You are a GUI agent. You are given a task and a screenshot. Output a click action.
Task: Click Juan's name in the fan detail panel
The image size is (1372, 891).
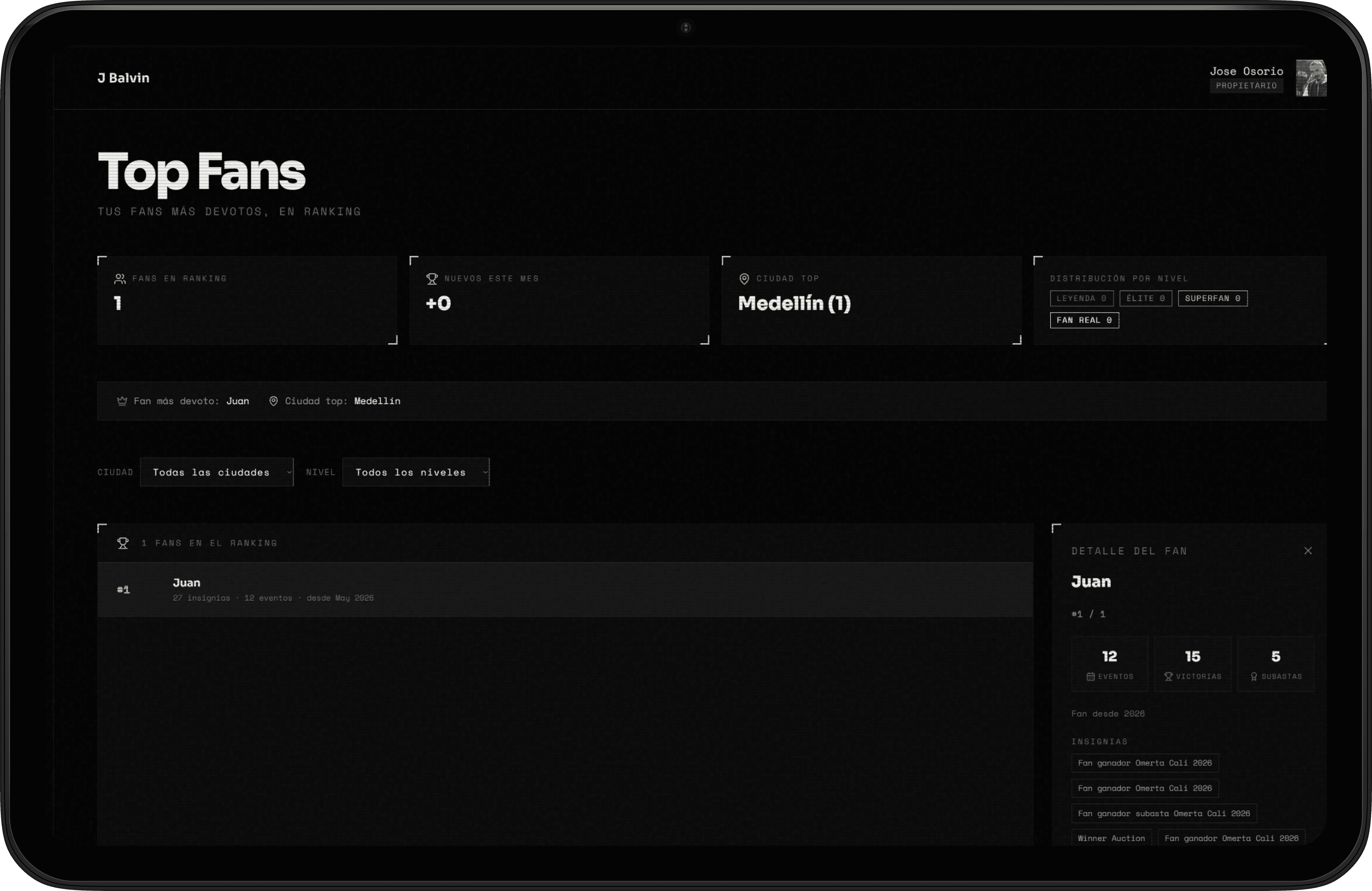coord(1091,582)
